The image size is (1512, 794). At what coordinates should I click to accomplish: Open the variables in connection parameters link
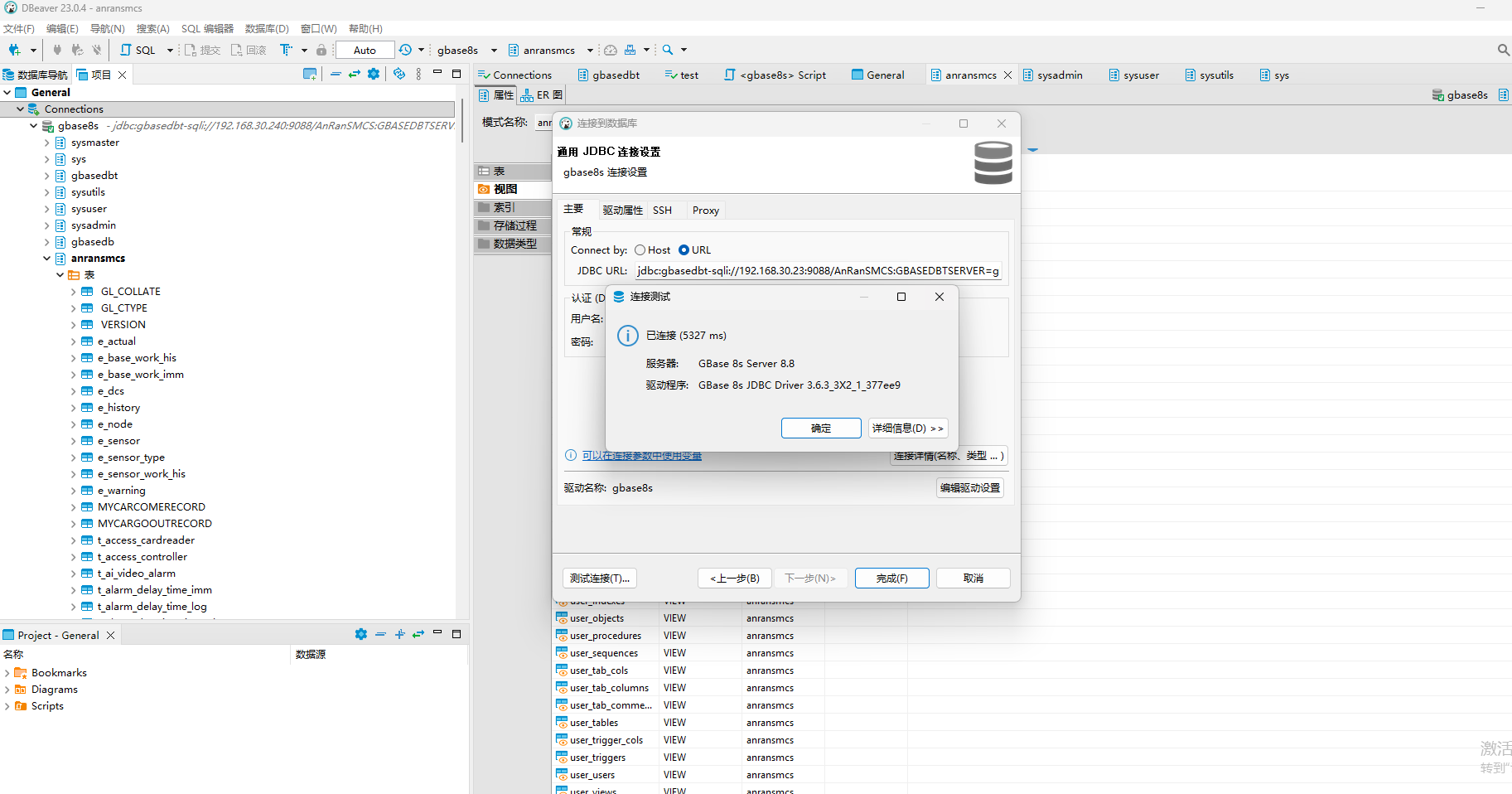(641, 456)
